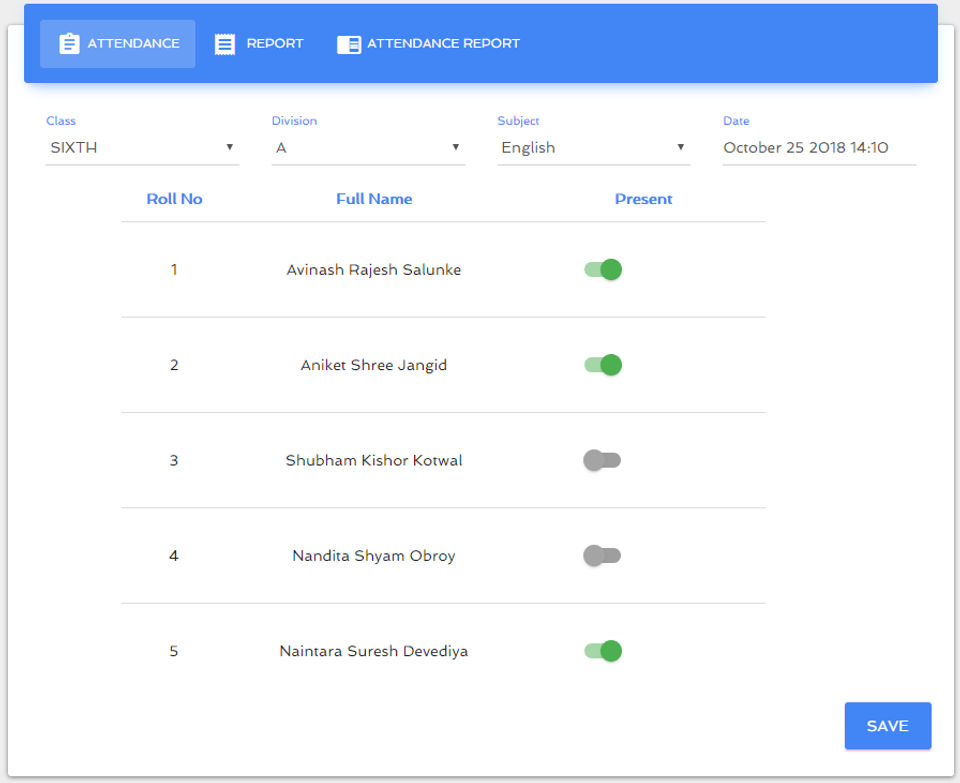Click roll number 3 in the table
Viewport: 960px width, 783px height.
point(174,460)
